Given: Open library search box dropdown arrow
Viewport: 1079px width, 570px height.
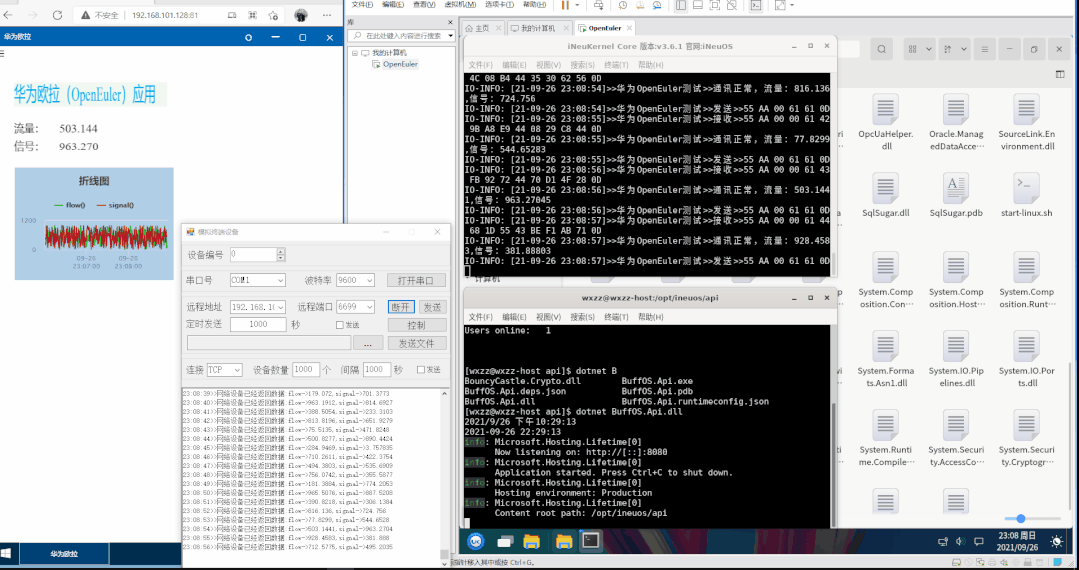Looking at the screenshot, I should pos(451,36).
